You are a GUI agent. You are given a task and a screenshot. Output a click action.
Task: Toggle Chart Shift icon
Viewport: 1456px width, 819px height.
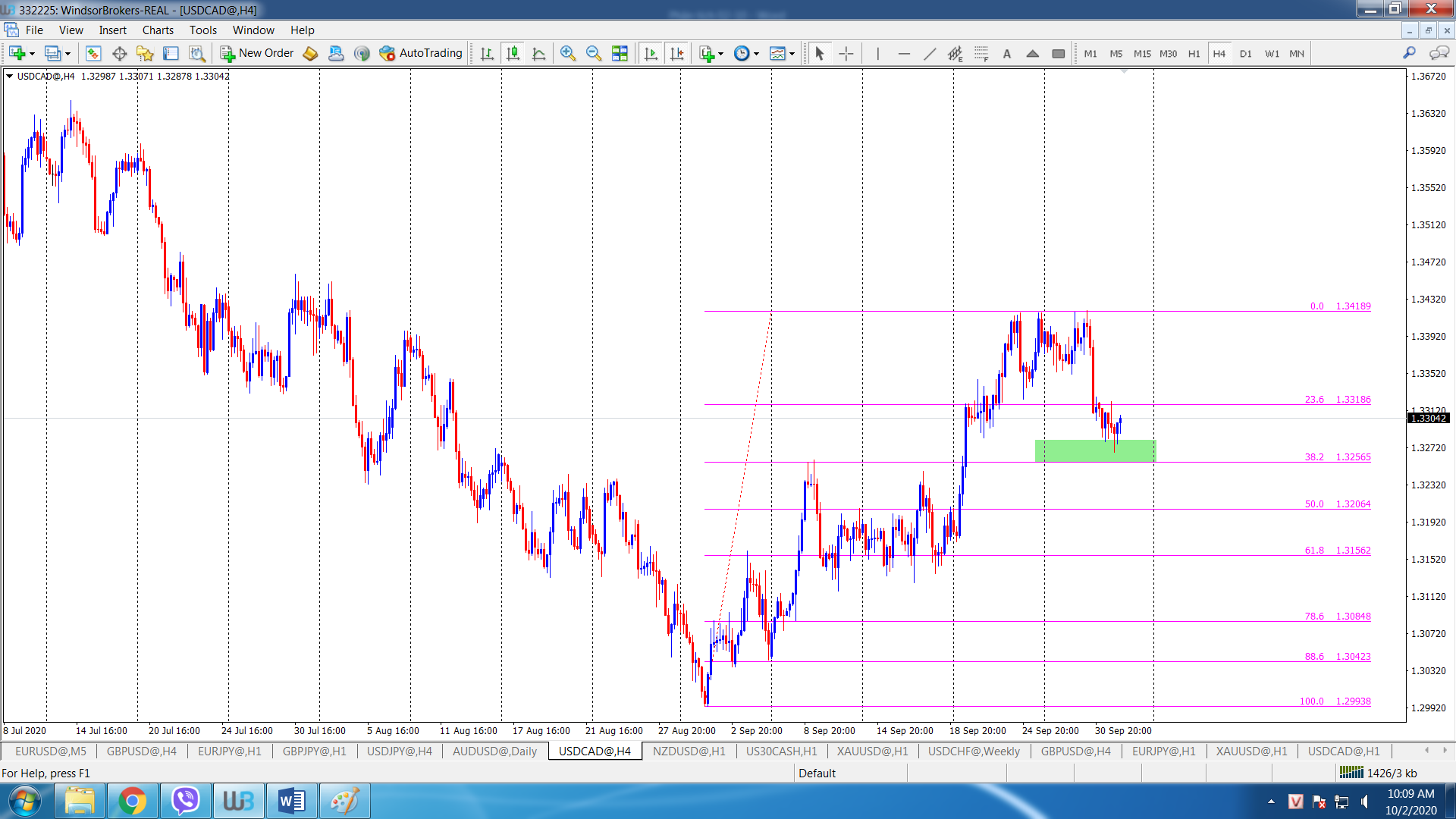676,53
